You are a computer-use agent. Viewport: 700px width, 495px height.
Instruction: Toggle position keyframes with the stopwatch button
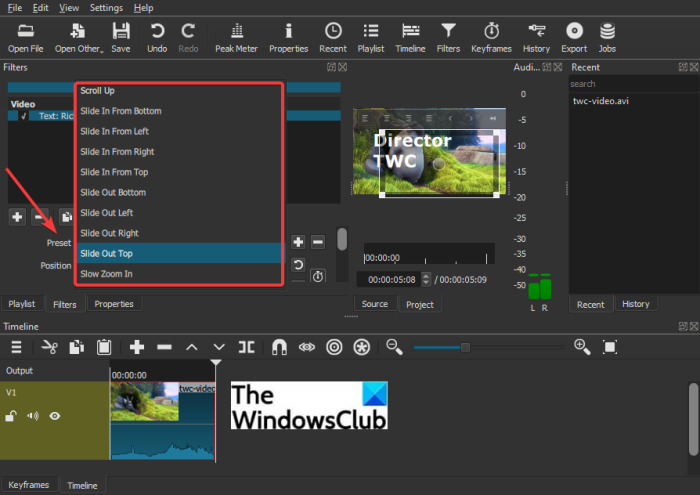click(x=318, y=276)
